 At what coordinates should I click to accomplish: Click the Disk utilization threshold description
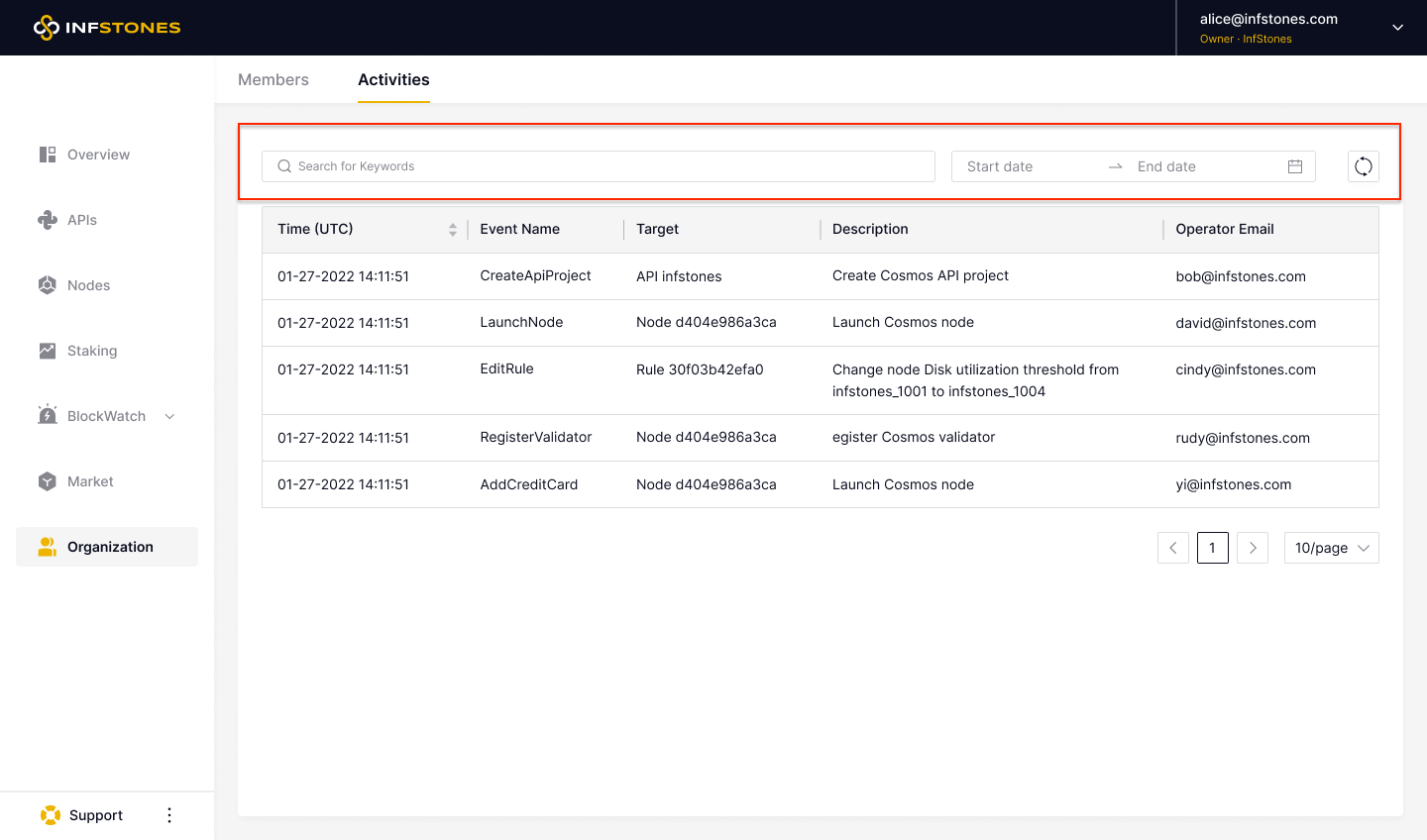(975, 380)
